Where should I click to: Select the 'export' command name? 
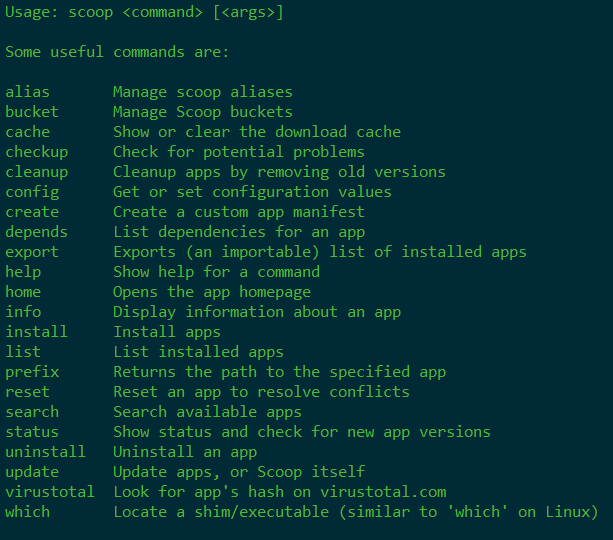pos(32,252)
